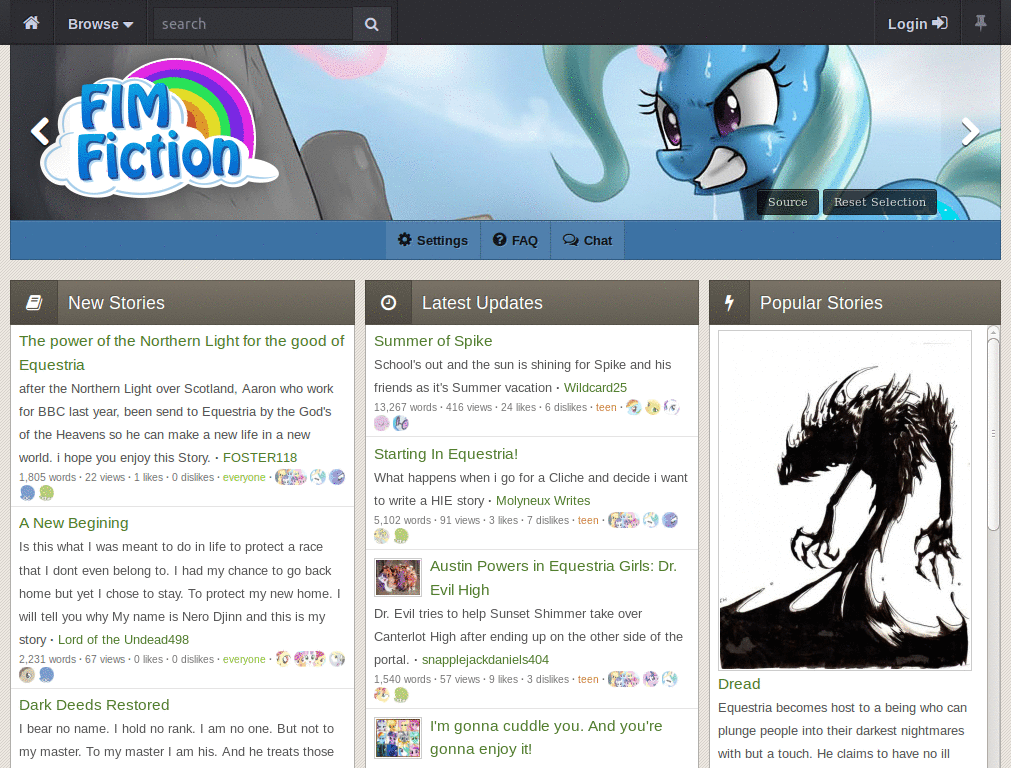Image resolution: width=1024 pixels, height=768 pixels.
Task: Click '1,540 words' stat on Austin Powers story
Action: pos(402,680)
